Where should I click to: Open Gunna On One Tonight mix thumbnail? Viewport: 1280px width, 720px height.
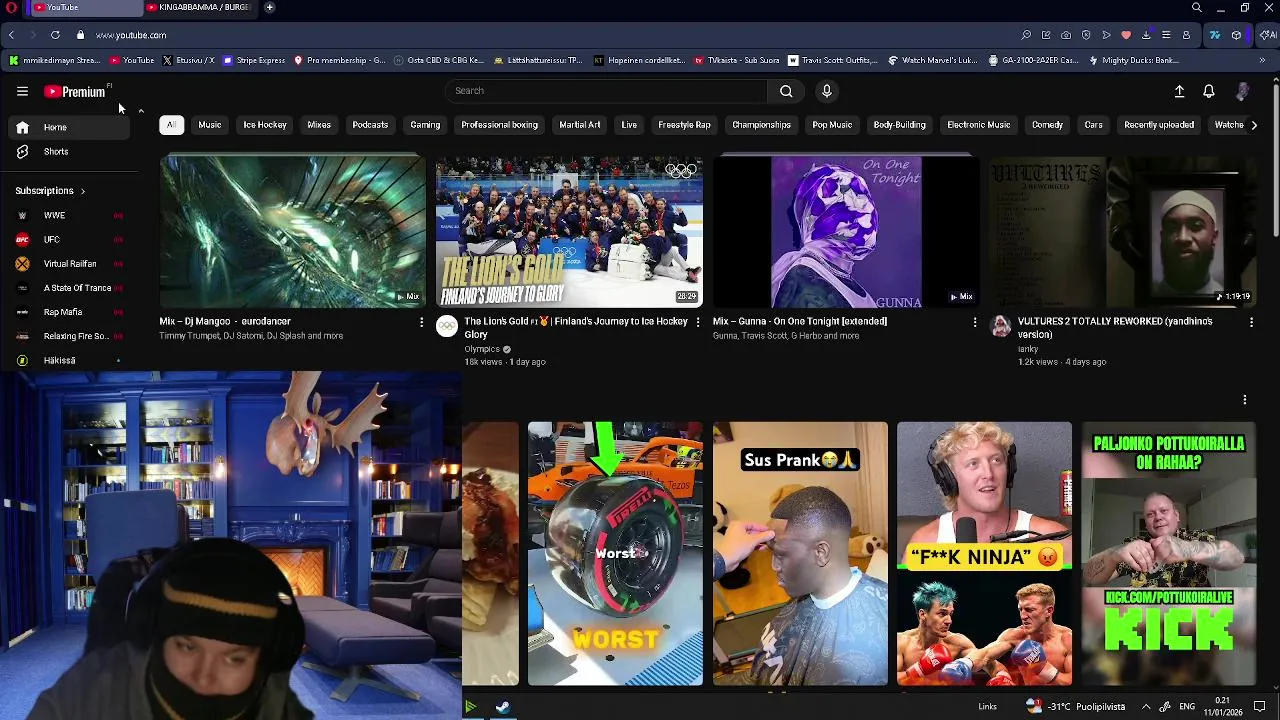[845, 231]
